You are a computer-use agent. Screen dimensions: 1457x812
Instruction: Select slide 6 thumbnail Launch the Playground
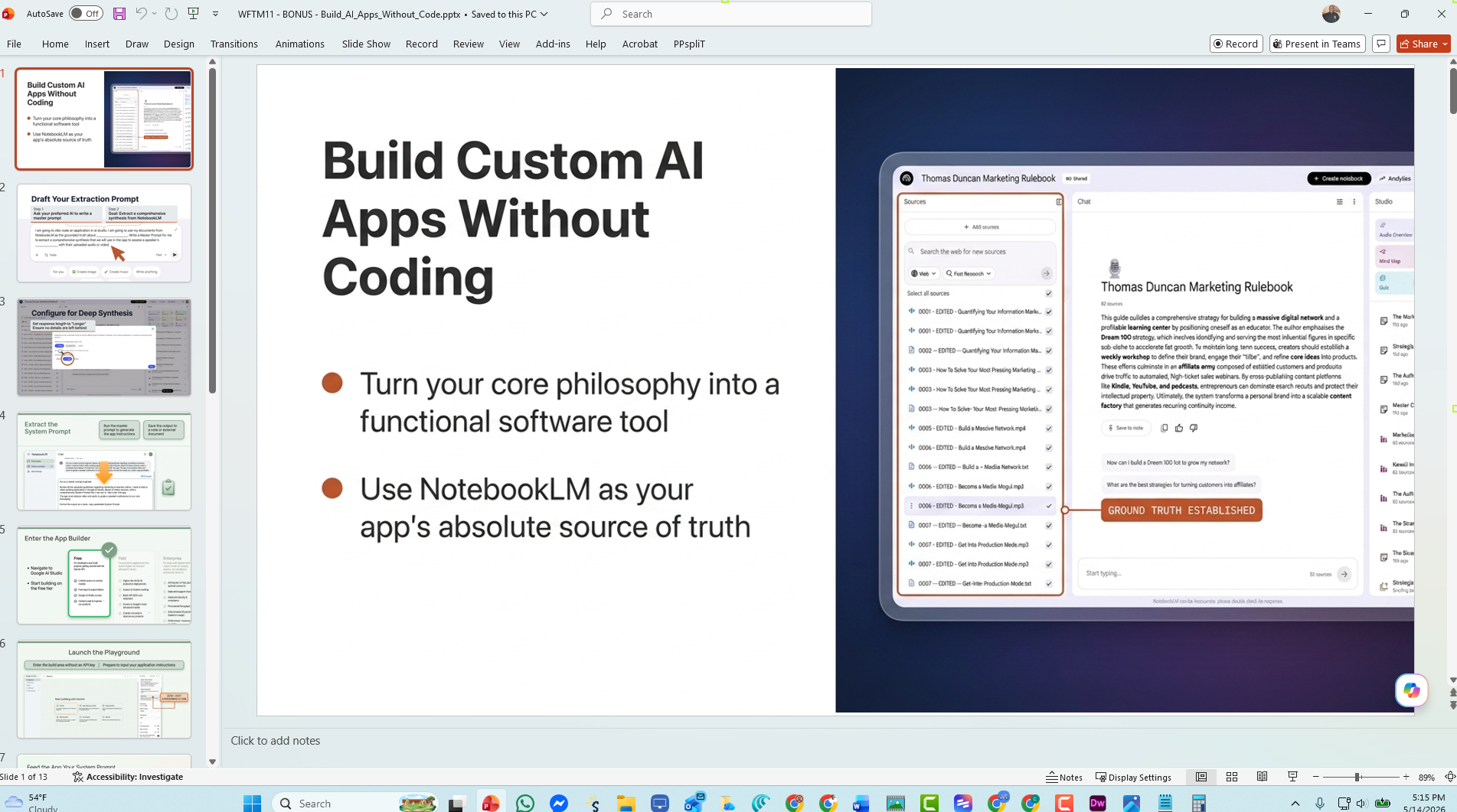(x=104, y=689)
